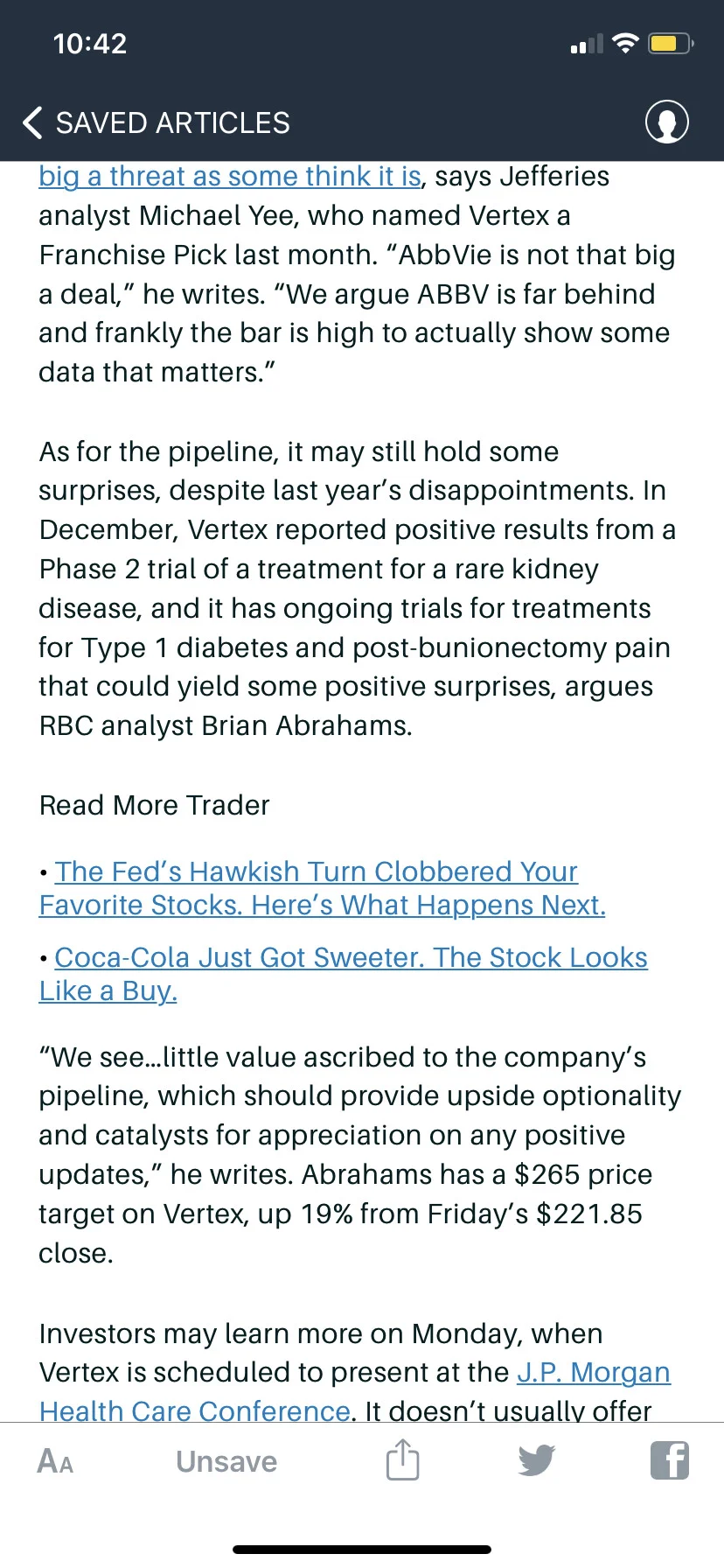Tap the battery indicator icon
This screenshot has width=724, height=1568.
[x=671, y=43]
